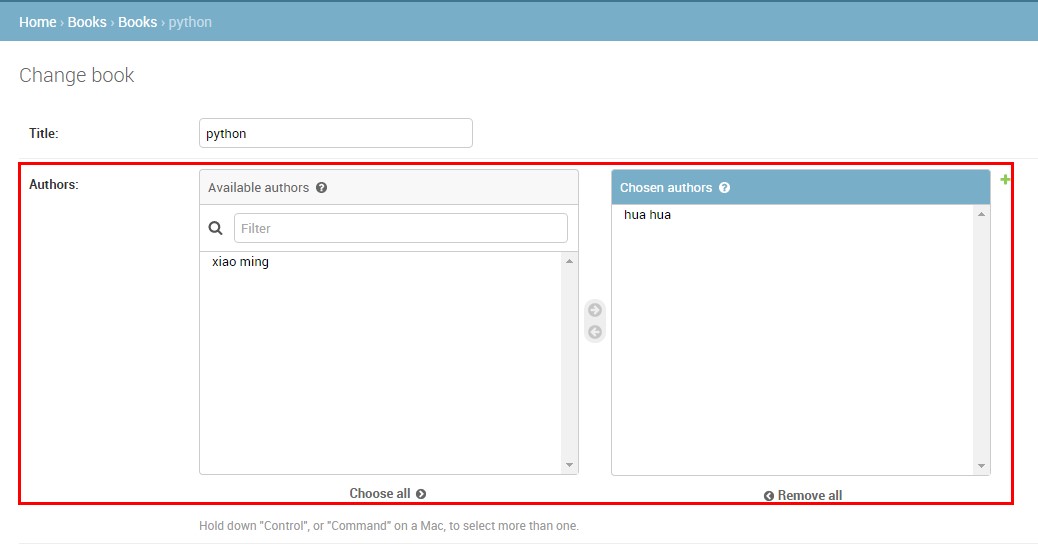
Task: Click the help icon beside Chosen authors
Action: coord(724,187)
